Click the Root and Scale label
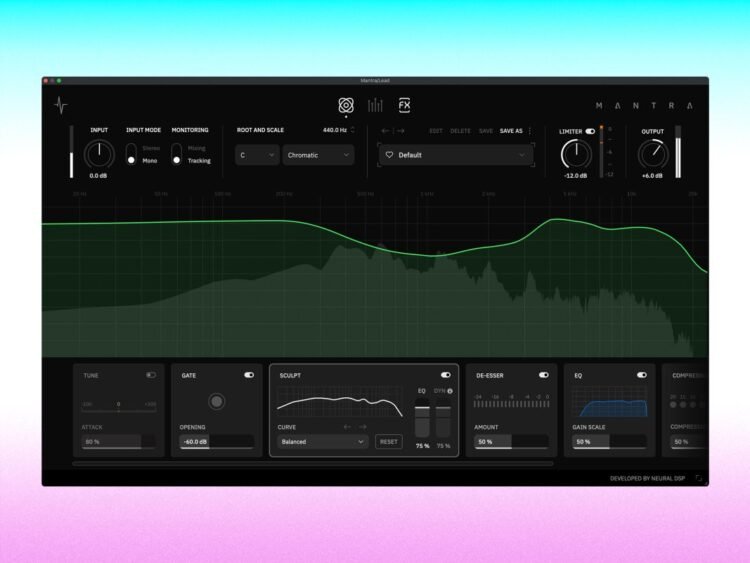The width and height of the screenshot is (750, 563). 260,130
